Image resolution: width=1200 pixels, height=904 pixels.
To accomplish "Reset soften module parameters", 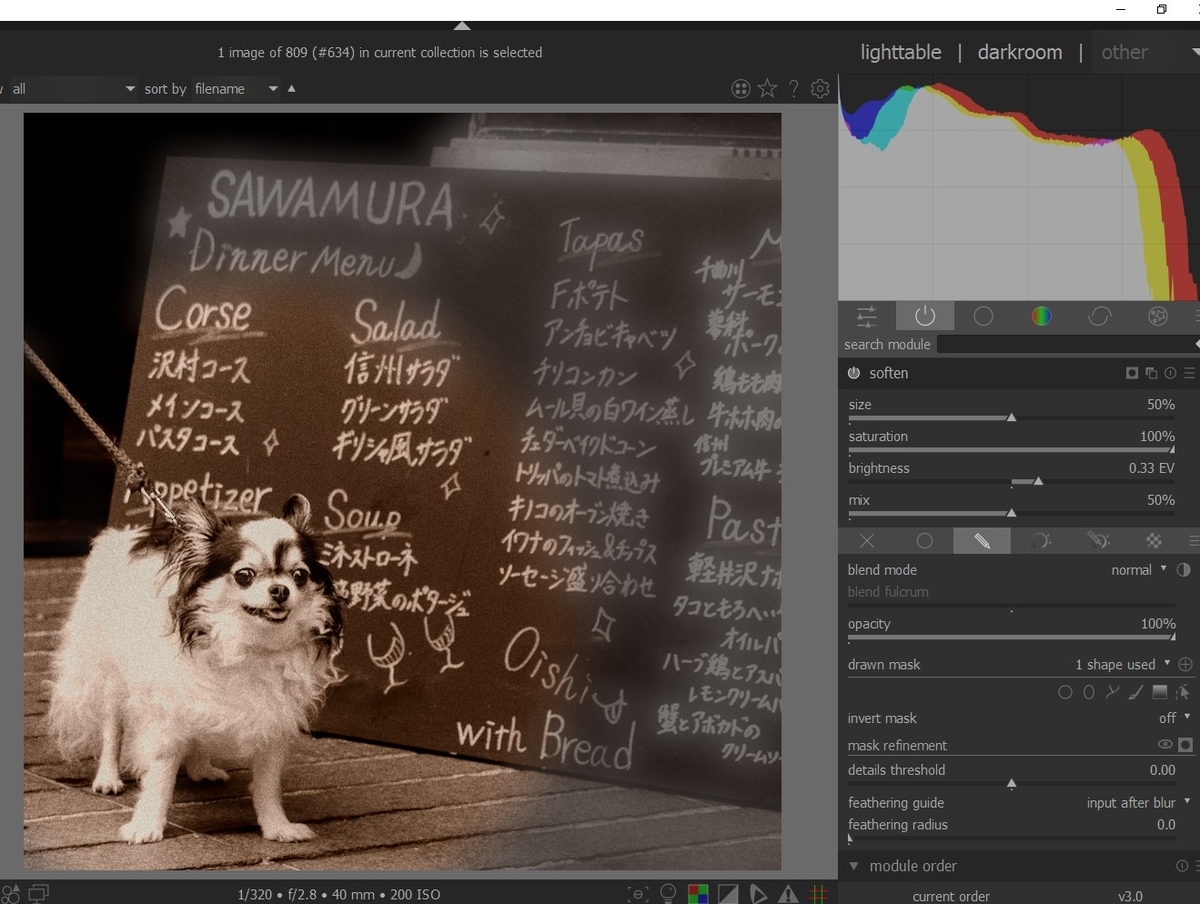I will [x=1170, y=373].
